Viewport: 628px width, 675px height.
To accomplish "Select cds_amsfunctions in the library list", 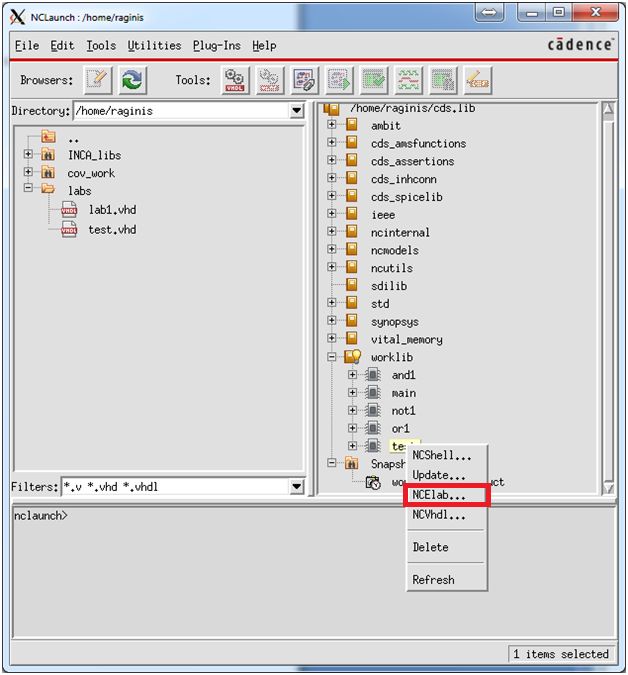I will pos(418,143).
